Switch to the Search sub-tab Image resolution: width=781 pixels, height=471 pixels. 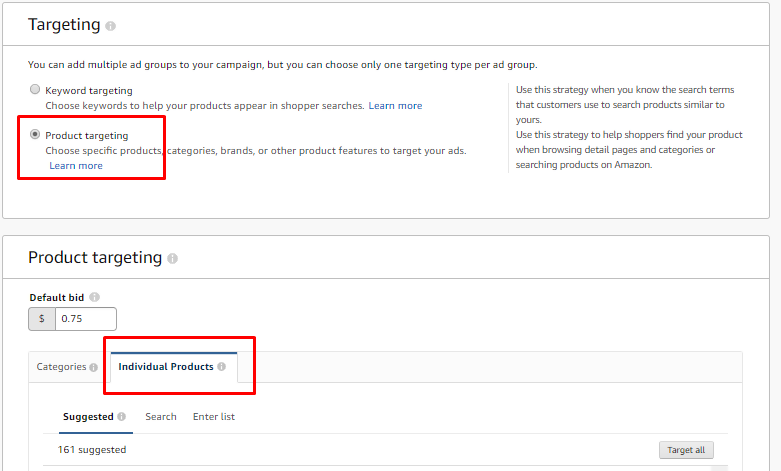tap(161, 417)
